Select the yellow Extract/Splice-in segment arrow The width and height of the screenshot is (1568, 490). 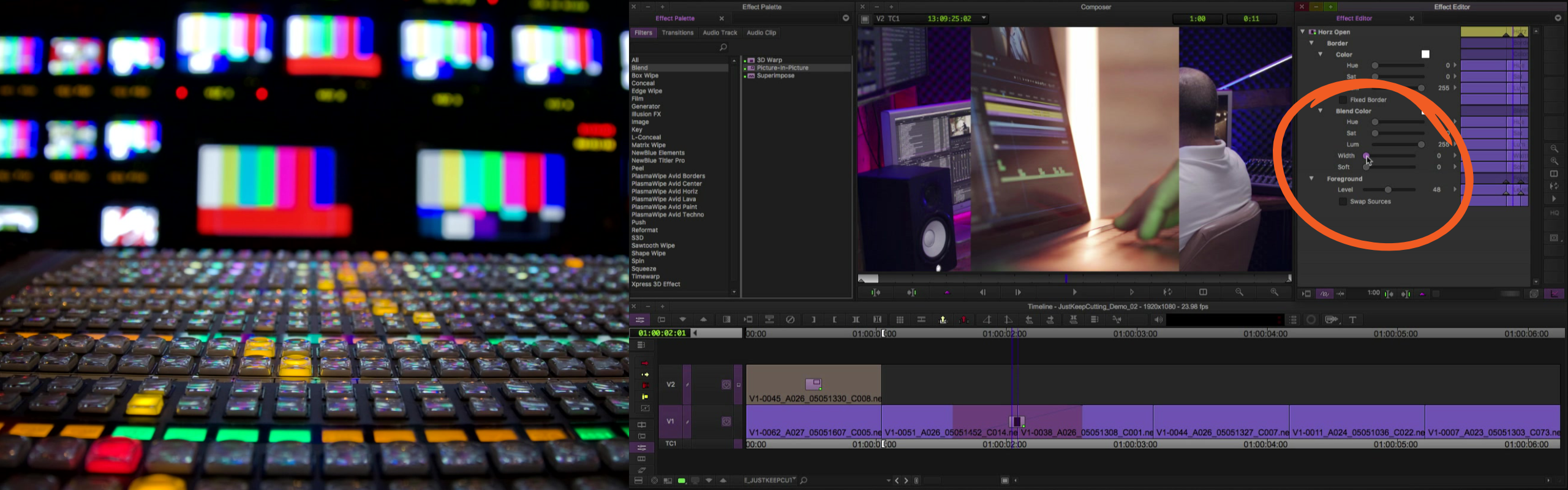point(644,374)
